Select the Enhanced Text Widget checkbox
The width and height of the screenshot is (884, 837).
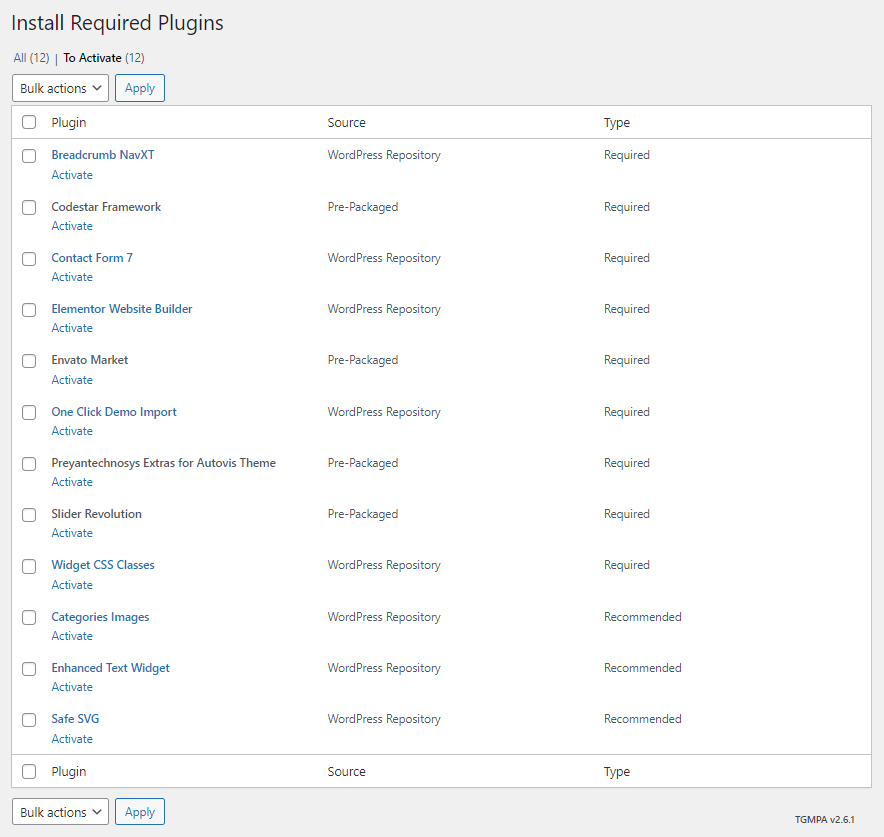[29, 669]
